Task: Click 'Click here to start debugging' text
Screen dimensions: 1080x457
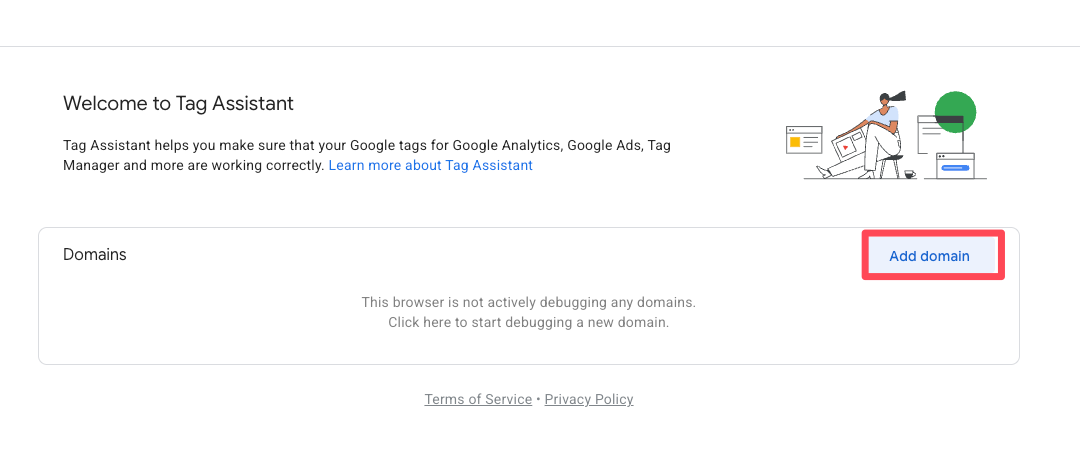Action: pyautogui.click(x=528, y=322)
